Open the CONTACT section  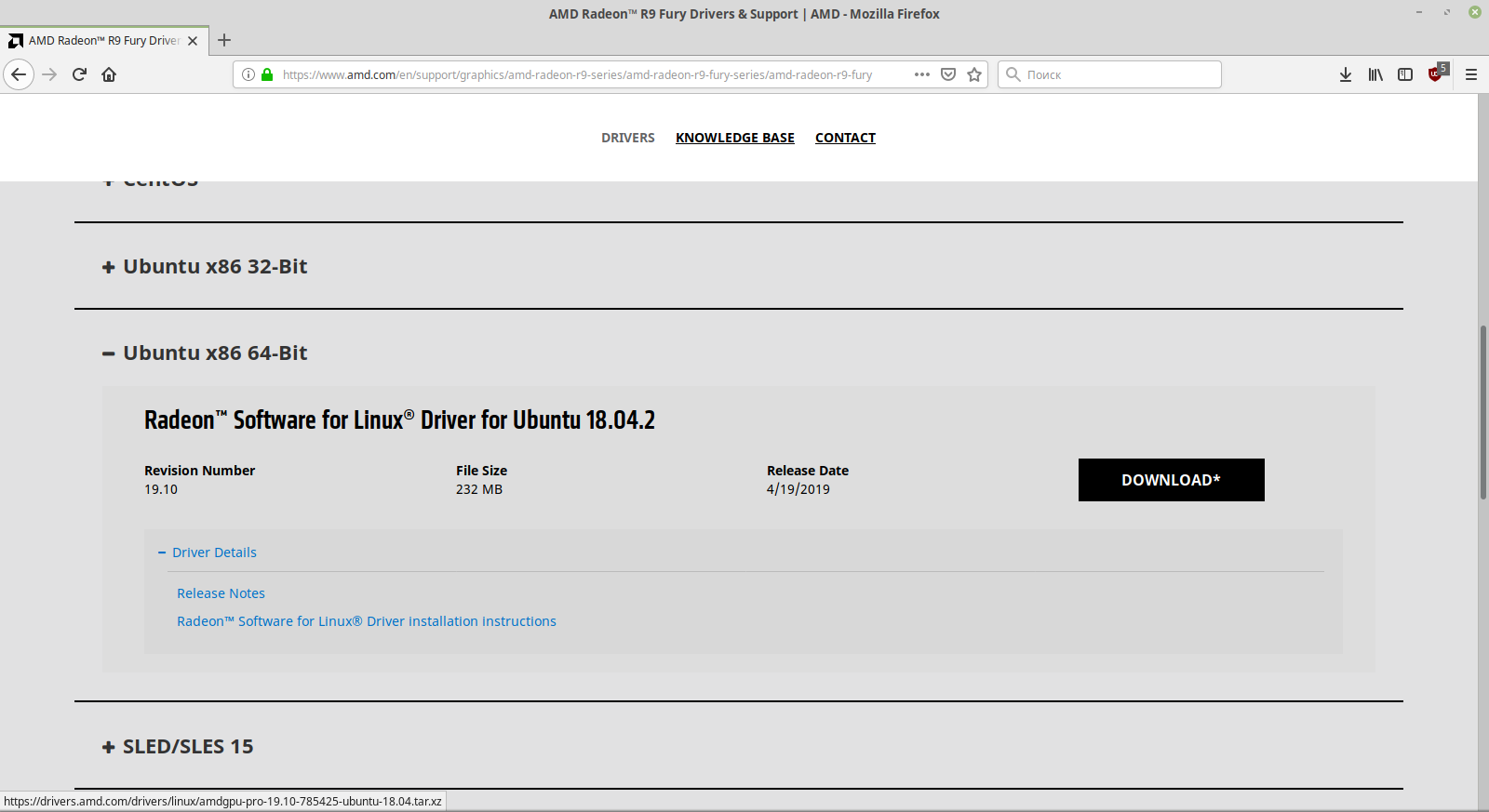pyautogui.click(x=845, y=138)
